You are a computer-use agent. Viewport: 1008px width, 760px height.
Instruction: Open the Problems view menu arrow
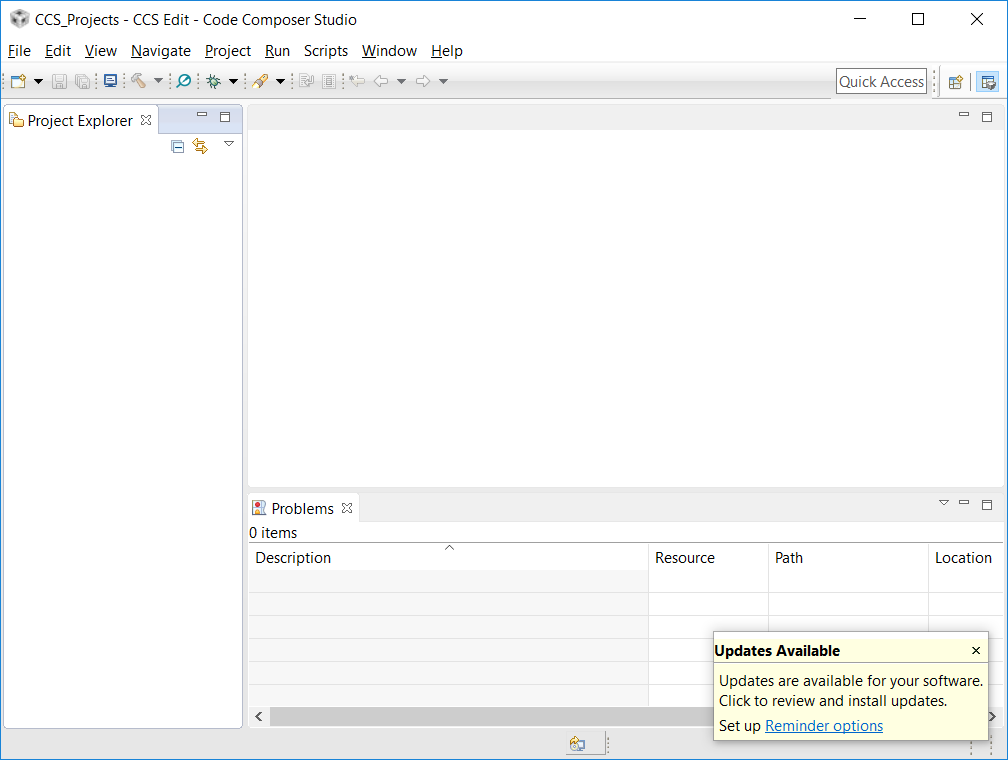(943, 504)
